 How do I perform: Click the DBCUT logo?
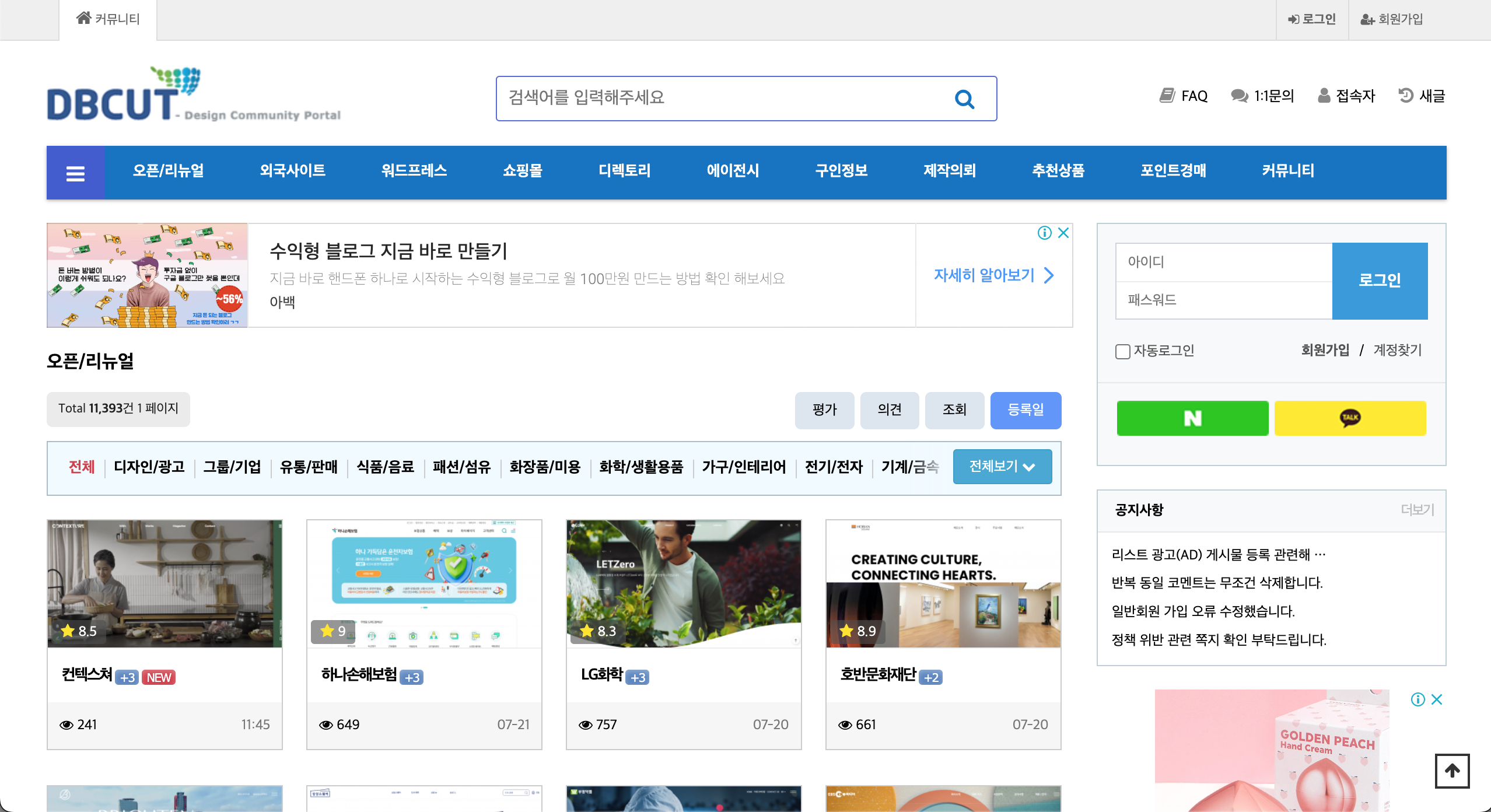[x=194, y=95]
